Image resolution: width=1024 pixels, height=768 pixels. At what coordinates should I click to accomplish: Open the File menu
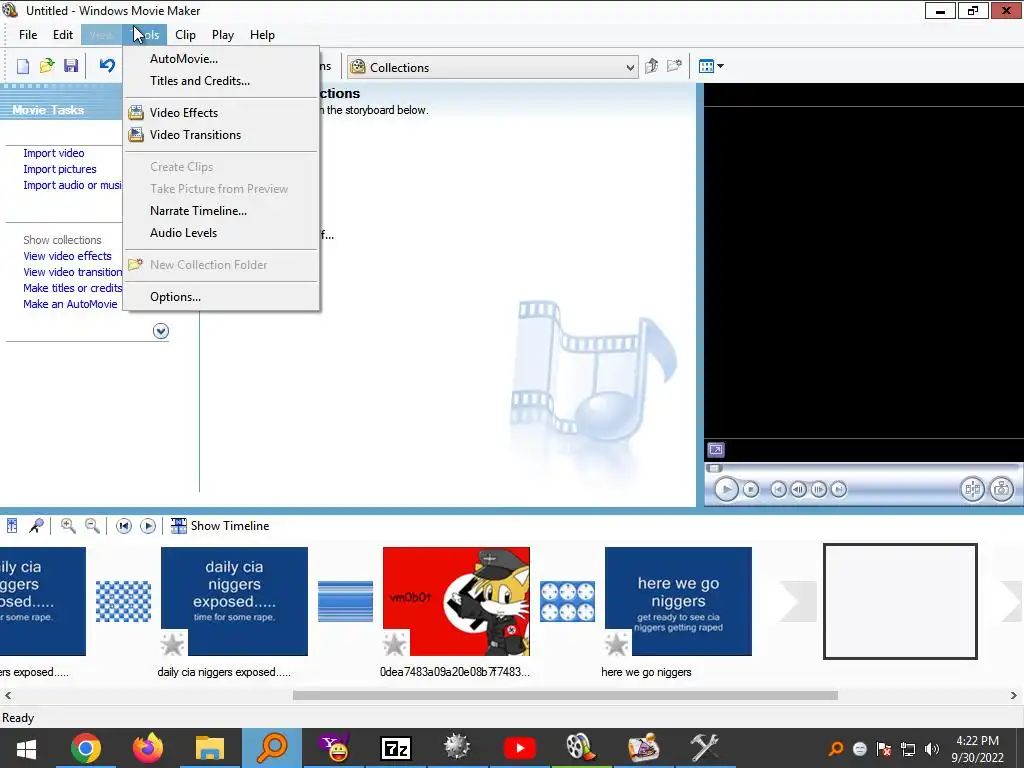[28, 35]
